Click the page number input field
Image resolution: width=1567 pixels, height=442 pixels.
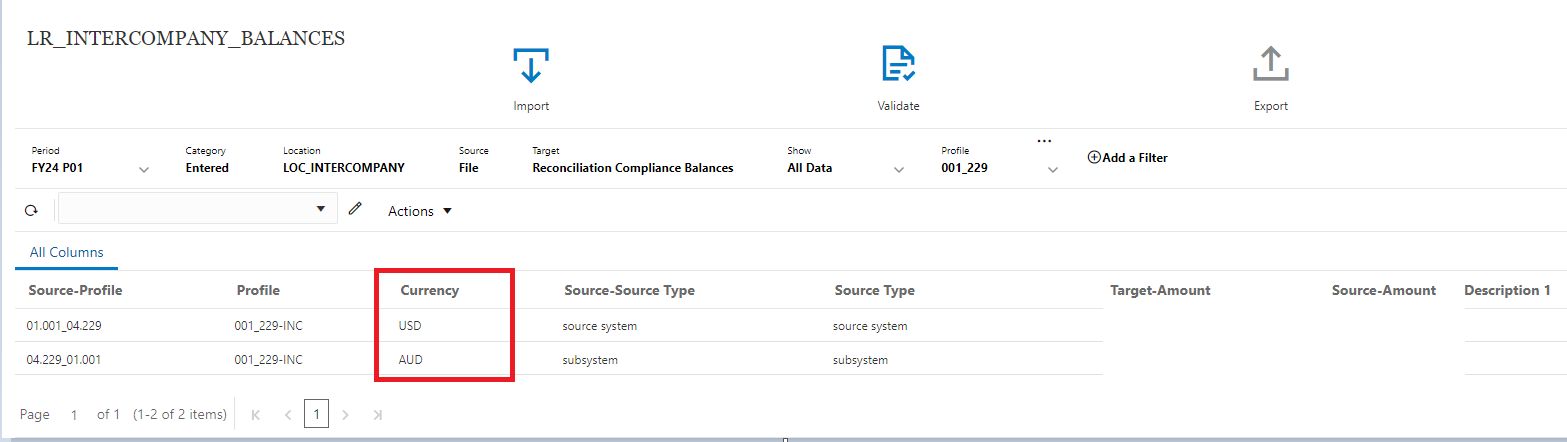[x=74, y=414]
